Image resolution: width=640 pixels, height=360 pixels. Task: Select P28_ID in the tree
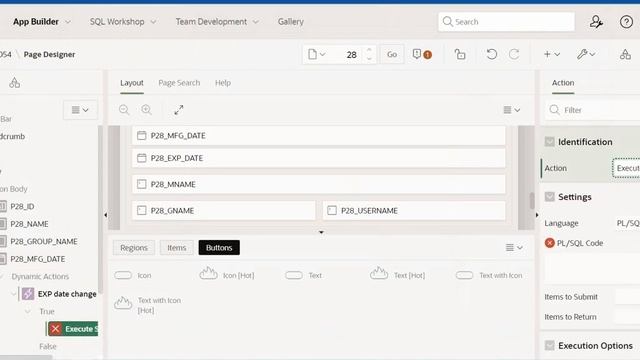(22, 207)
